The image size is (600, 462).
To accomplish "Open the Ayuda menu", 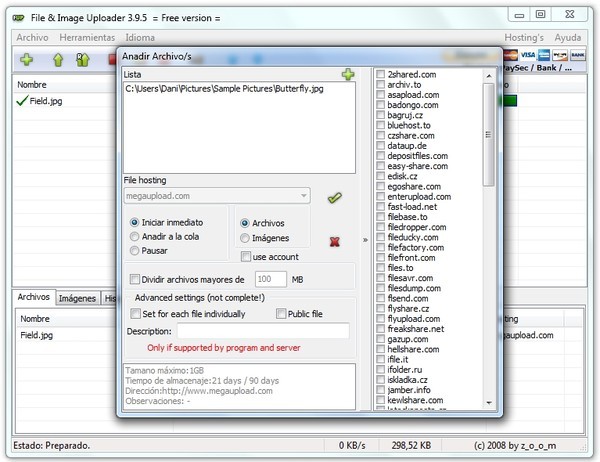I will [568, 38].
